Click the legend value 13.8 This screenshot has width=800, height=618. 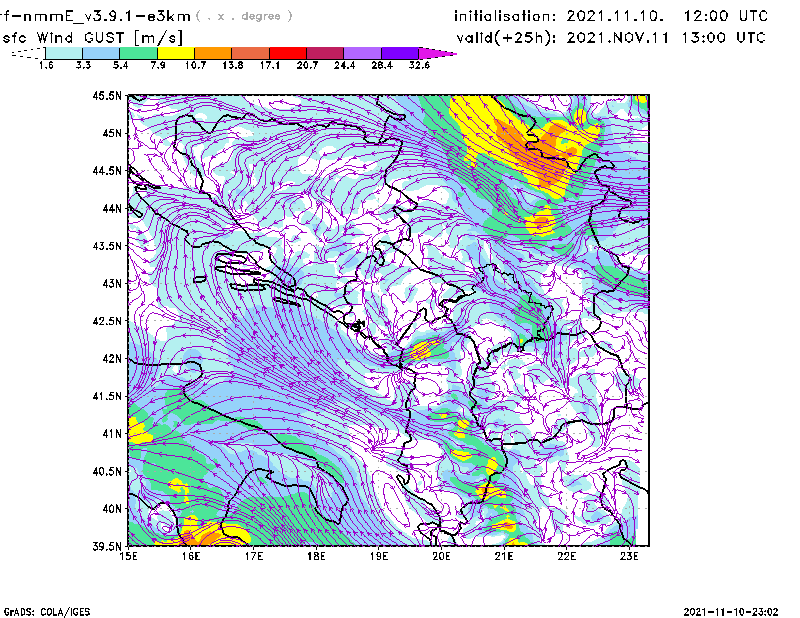(x=233, y=65)
